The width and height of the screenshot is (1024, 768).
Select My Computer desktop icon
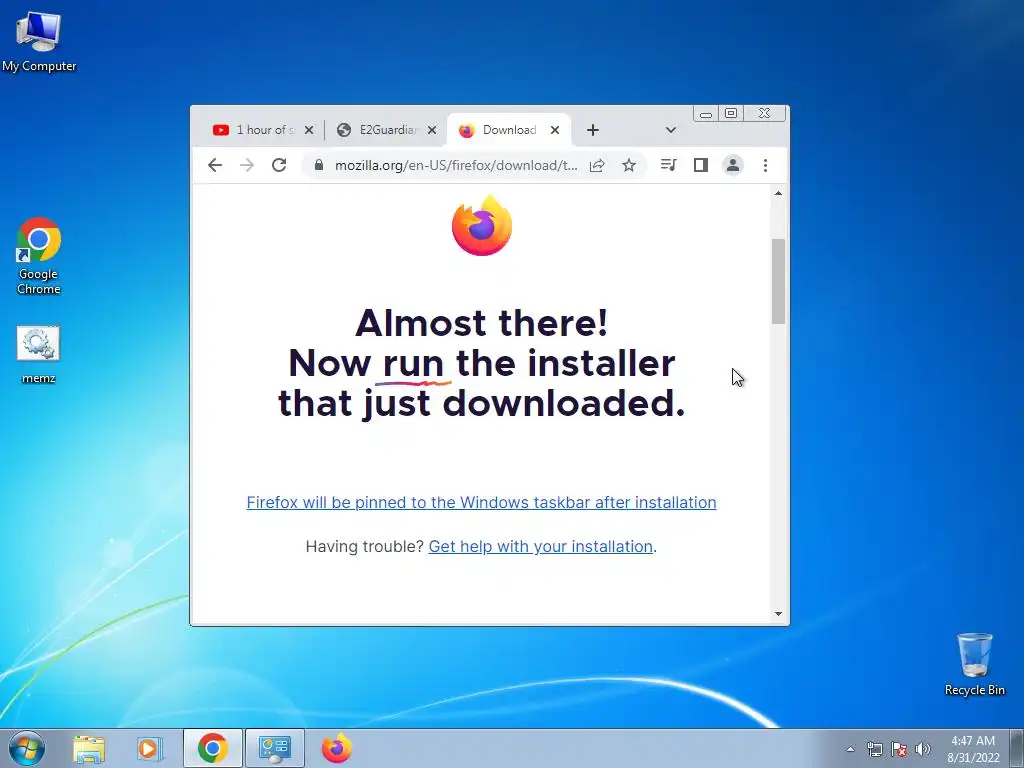point(39,40)
